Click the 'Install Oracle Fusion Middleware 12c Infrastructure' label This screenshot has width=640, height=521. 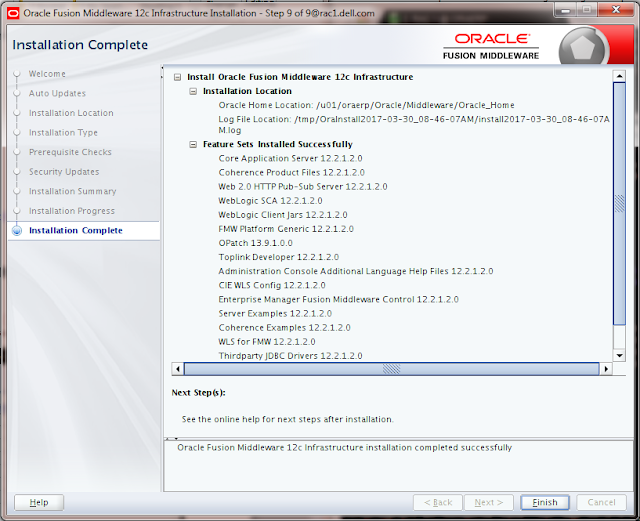[x=300, y=77]
